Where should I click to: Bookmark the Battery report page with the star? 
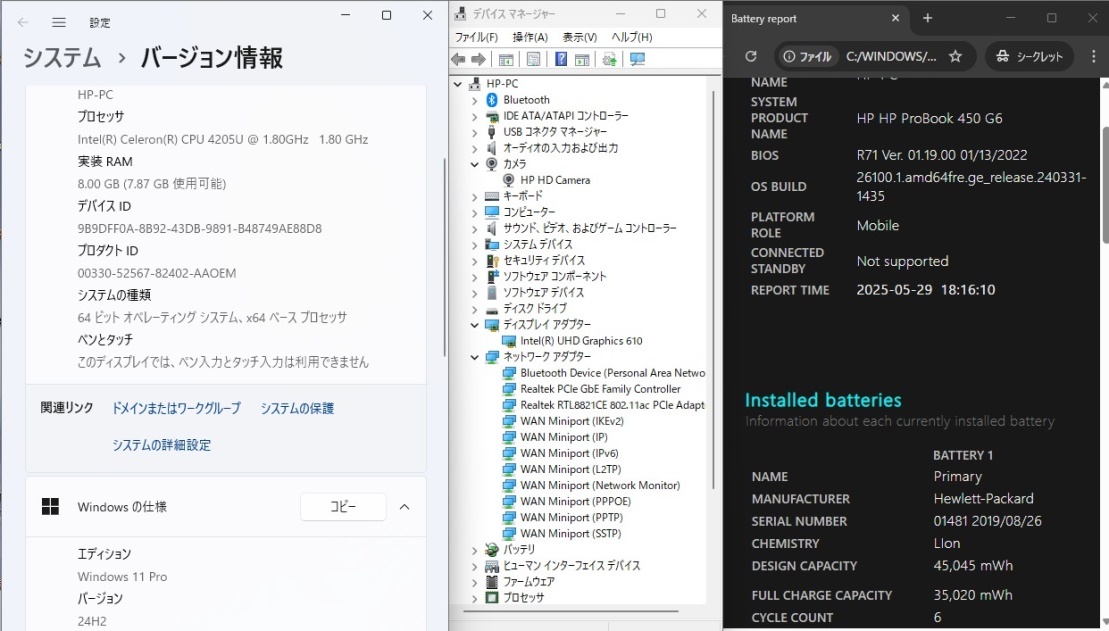(956, 56)
